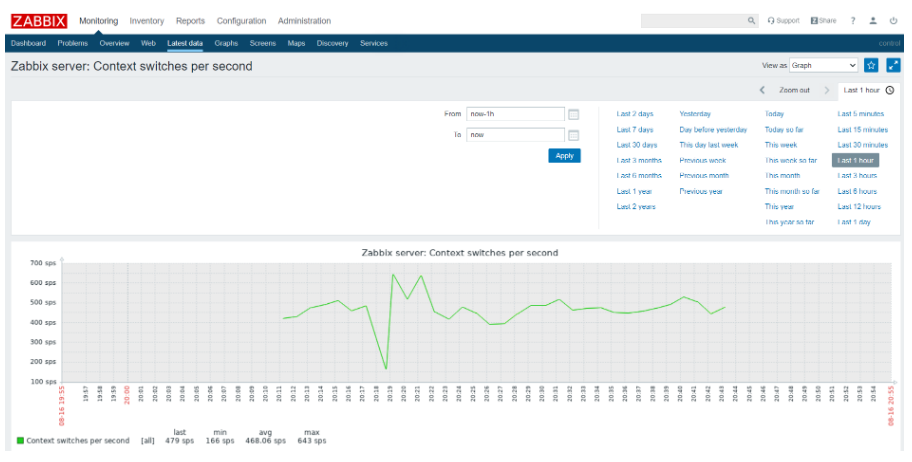The image size is (912, 462).
Task: Click Zoom out
Action: [x=795, y=90]
